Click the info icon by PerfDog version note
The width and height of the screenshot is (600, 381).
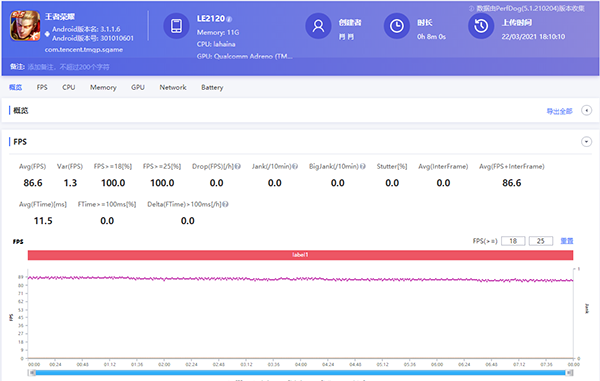[471, 8]
